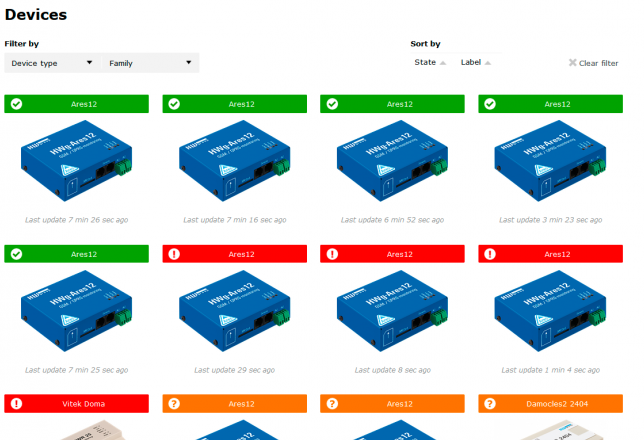This screenshot has height=440, width=644.
Task: Click OK check icon, device updated 7 min 25 sec ago
Action: click(16, 254)
